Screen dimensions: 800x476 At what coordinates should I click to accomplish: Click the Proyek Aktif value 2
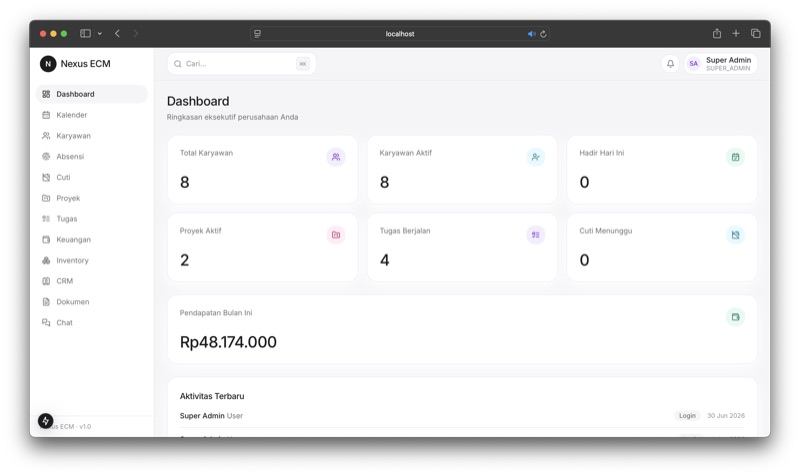(184, 260)
